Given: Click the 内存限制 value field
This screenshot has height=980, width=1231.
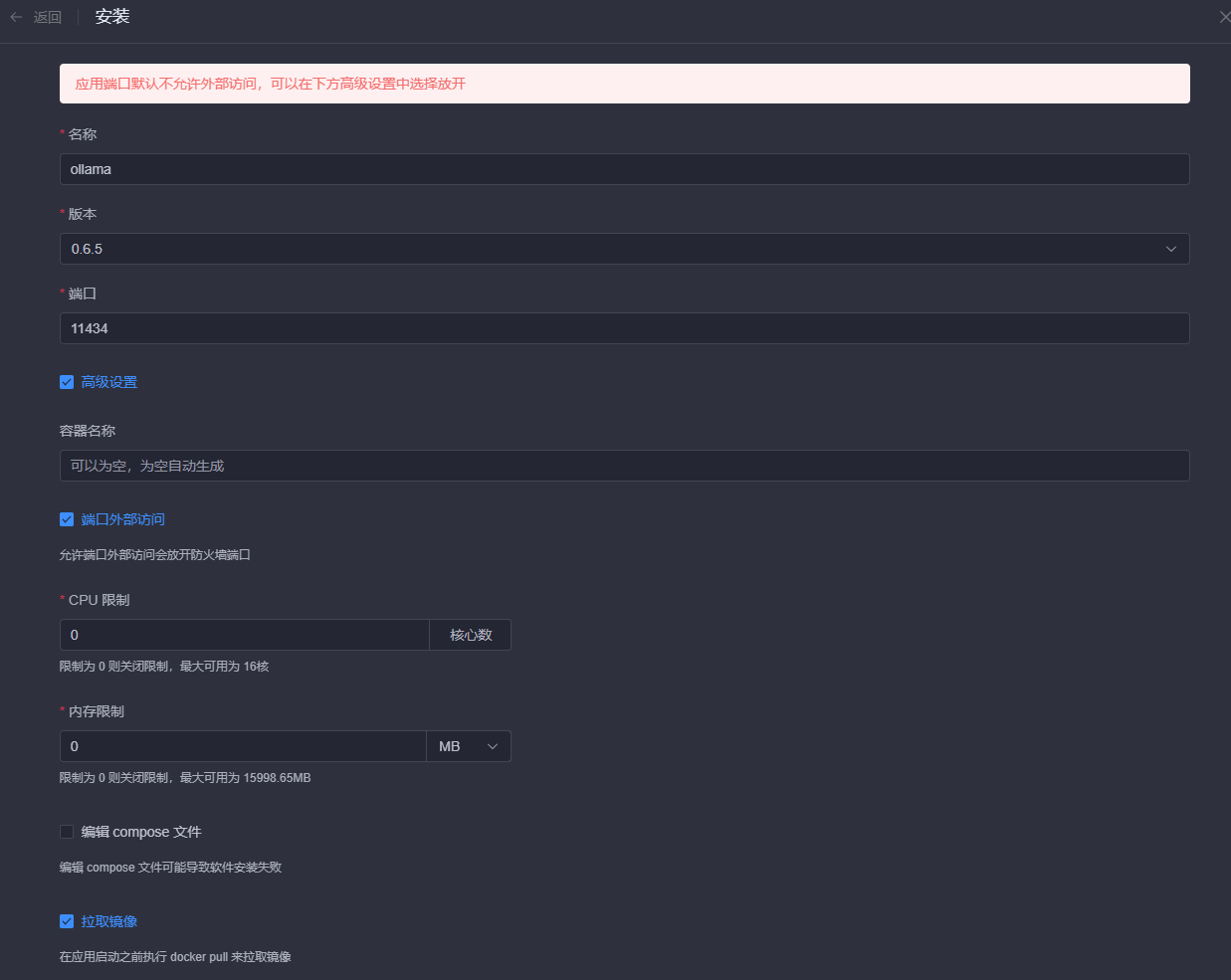Looking at the screenshot, I should click(243, 746).
